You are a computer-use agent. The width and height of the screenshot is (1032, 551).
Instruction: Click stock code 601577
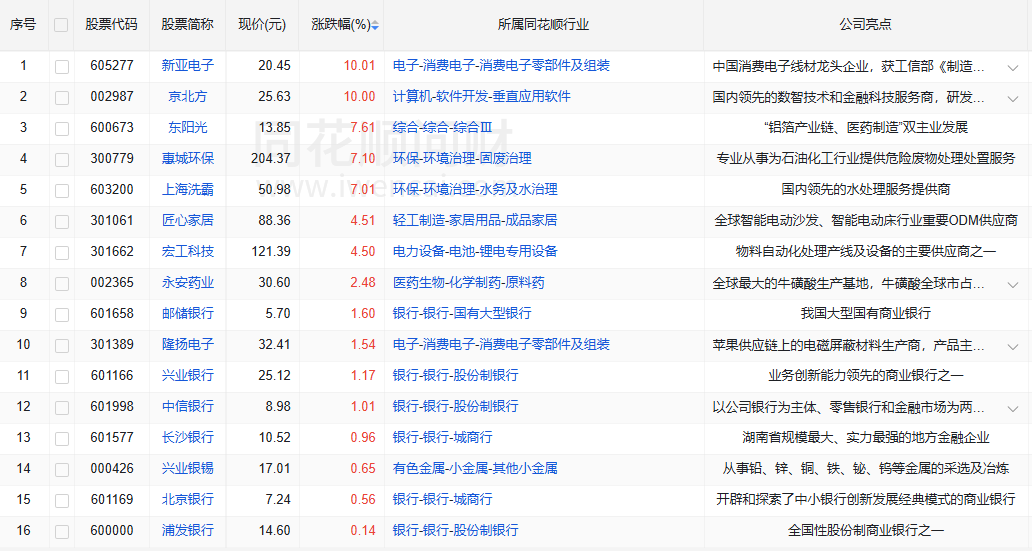112,437
